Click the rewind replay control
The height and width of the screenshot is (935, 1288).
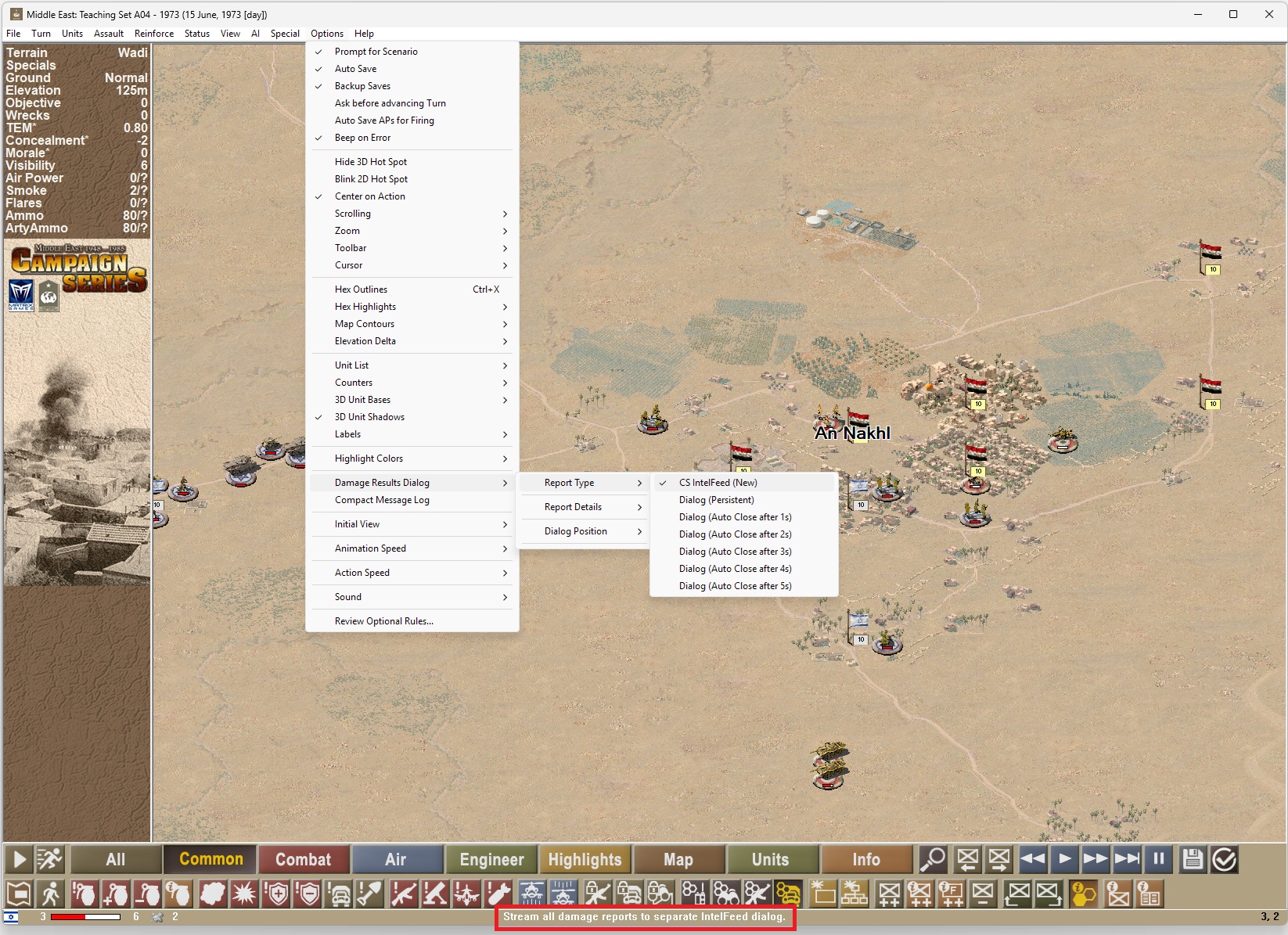pos(1033,859)
